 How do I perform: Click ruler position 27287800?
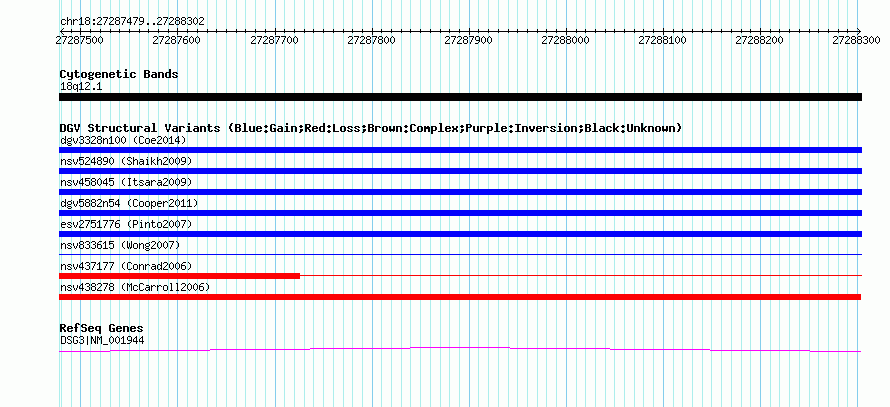coord(371,40)
